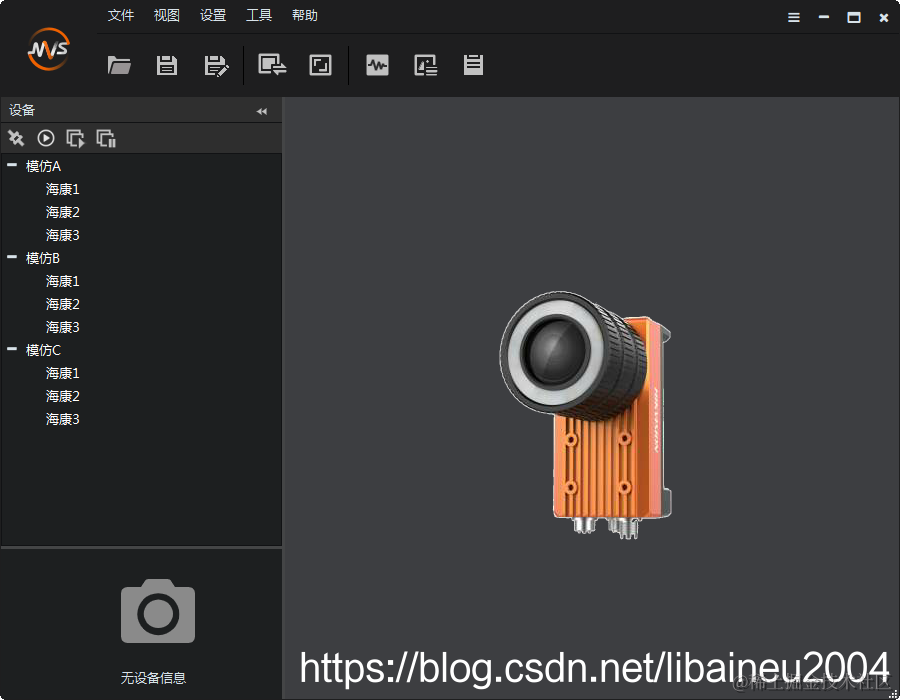Select 海康1 under 模仿C
Screen dimensions: 900x700
63,374
